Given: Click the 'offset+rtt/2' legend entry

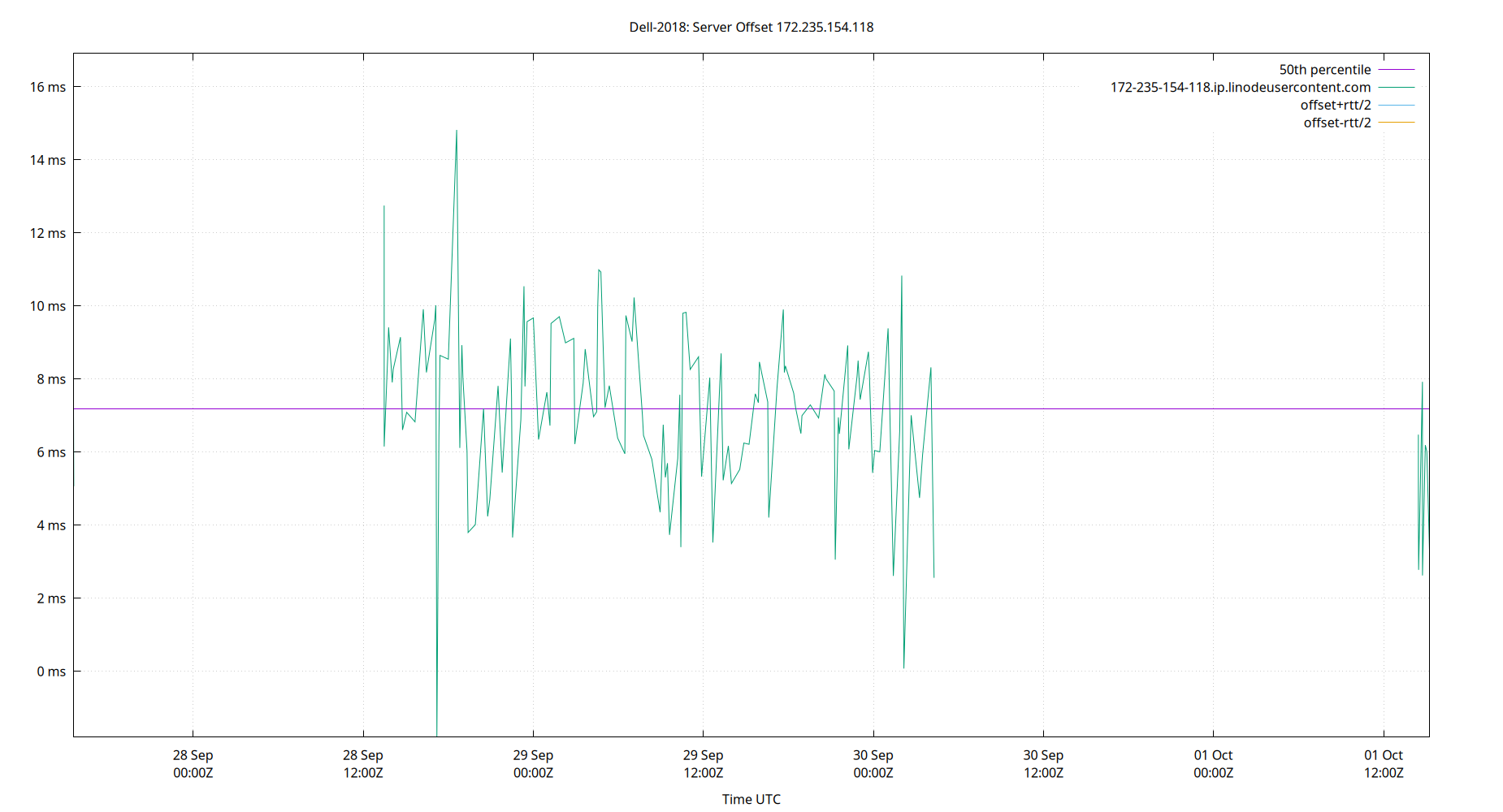Looking at the screenshot, I should pos(1336,105).
